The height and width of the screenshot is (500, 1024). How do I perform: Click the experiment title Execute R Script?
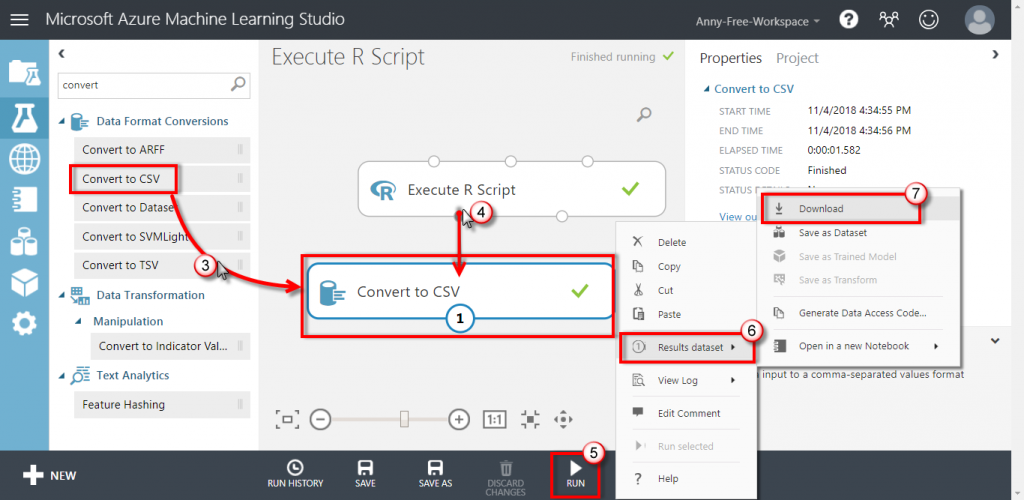pyautogui.click(x=348, y=57)
